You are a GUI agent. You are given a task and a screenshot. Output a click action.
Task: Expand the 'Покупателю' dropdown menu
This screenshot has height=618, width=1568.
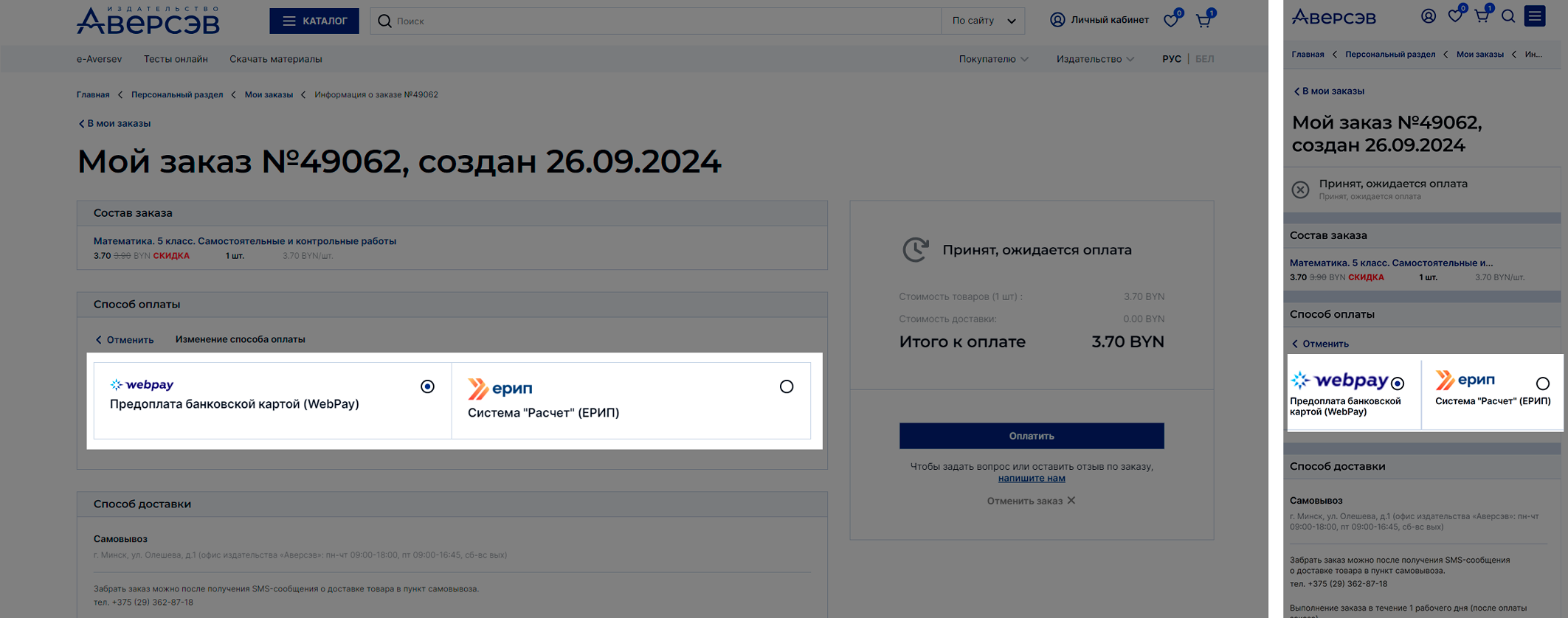993,59
